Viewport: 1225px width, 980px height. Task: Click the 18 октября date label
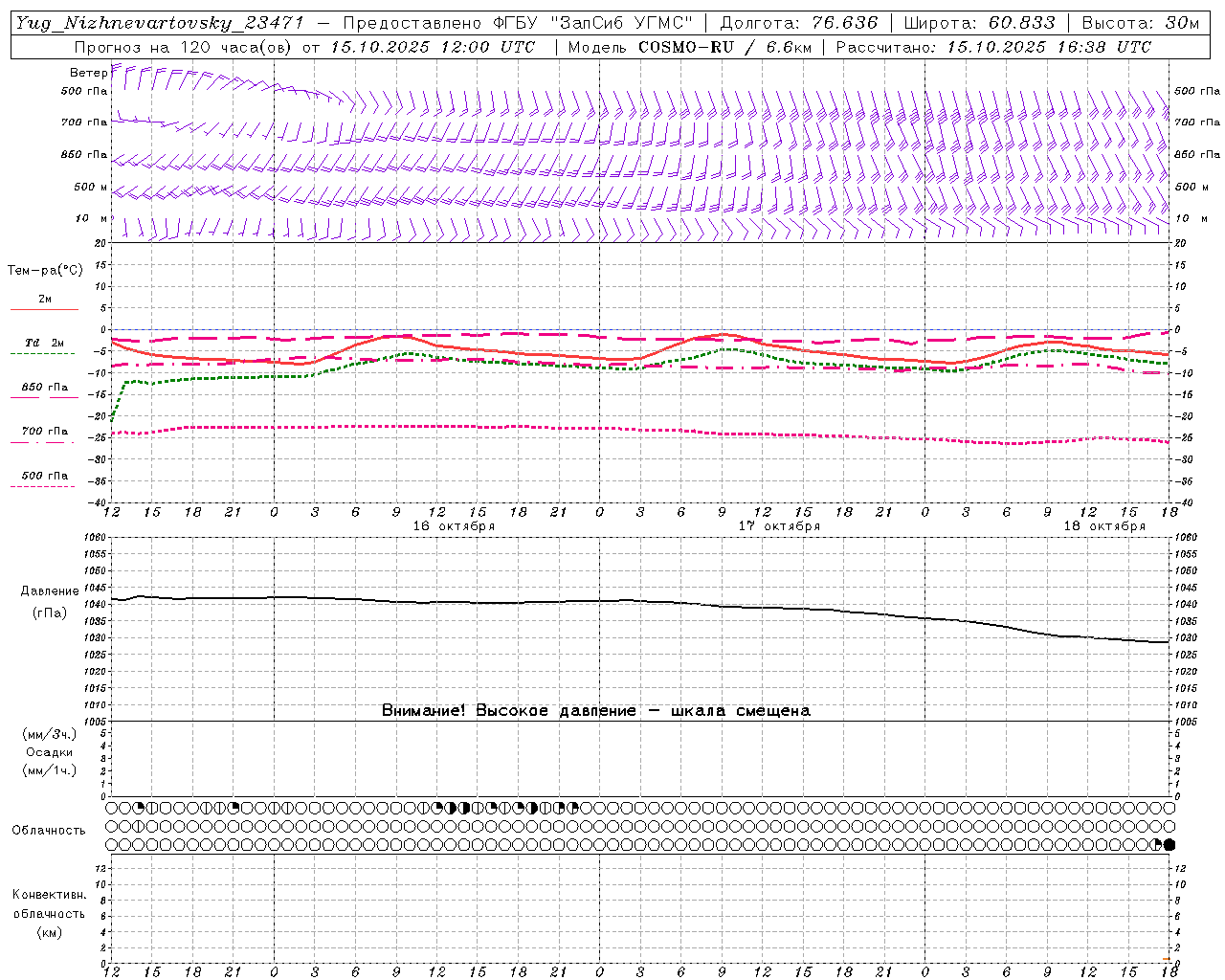1104,526
